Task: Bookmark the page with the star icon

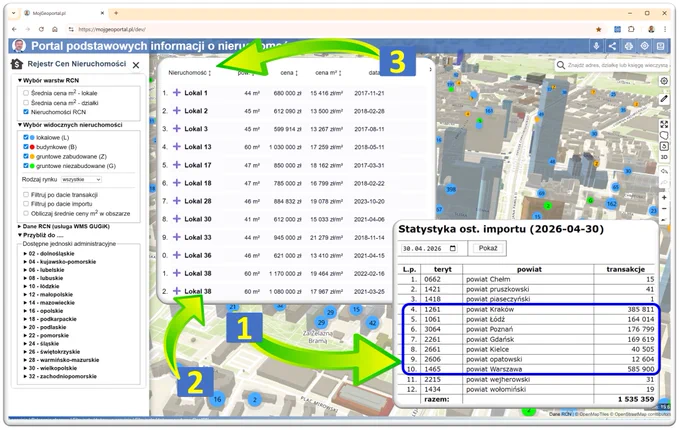Action: pyautogui.click(x=598, y=29)
